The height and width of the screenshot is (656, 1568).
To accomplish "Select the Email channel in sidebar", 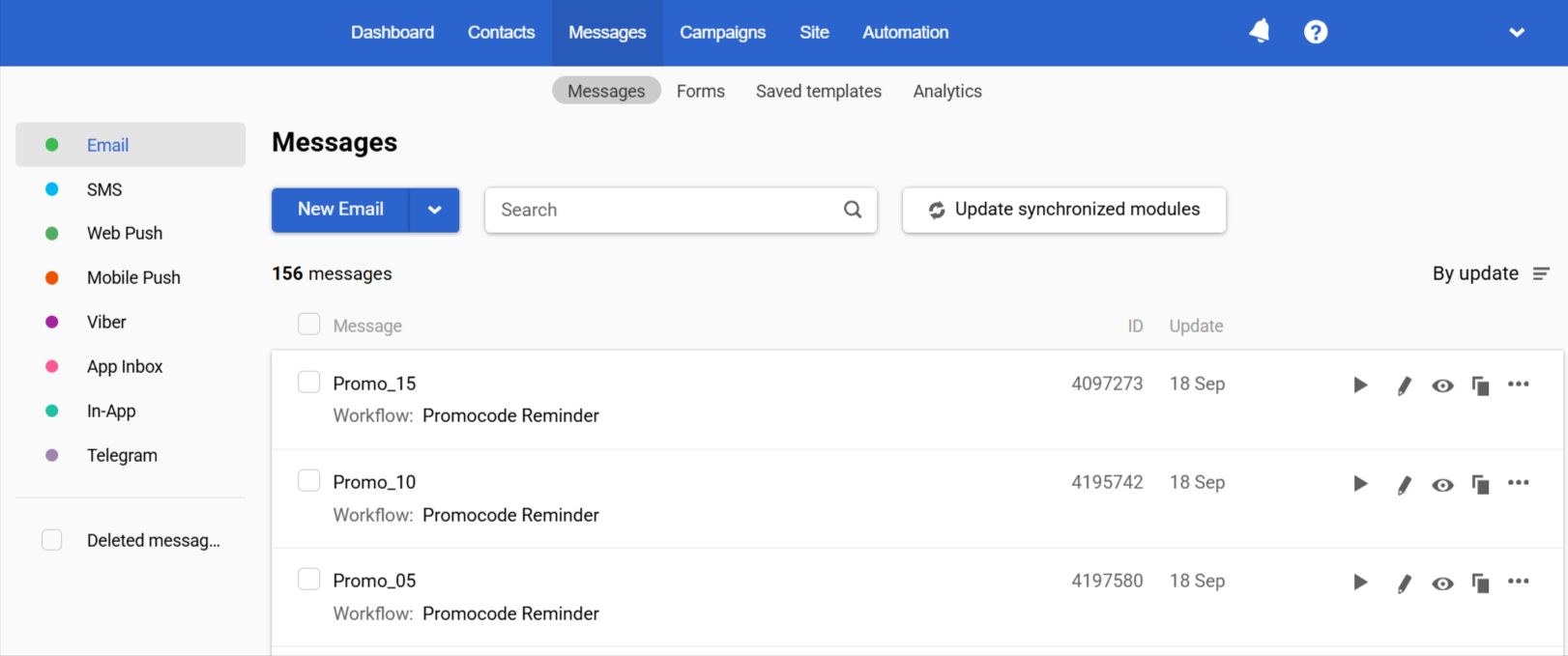I will click(x=131, y=145).
